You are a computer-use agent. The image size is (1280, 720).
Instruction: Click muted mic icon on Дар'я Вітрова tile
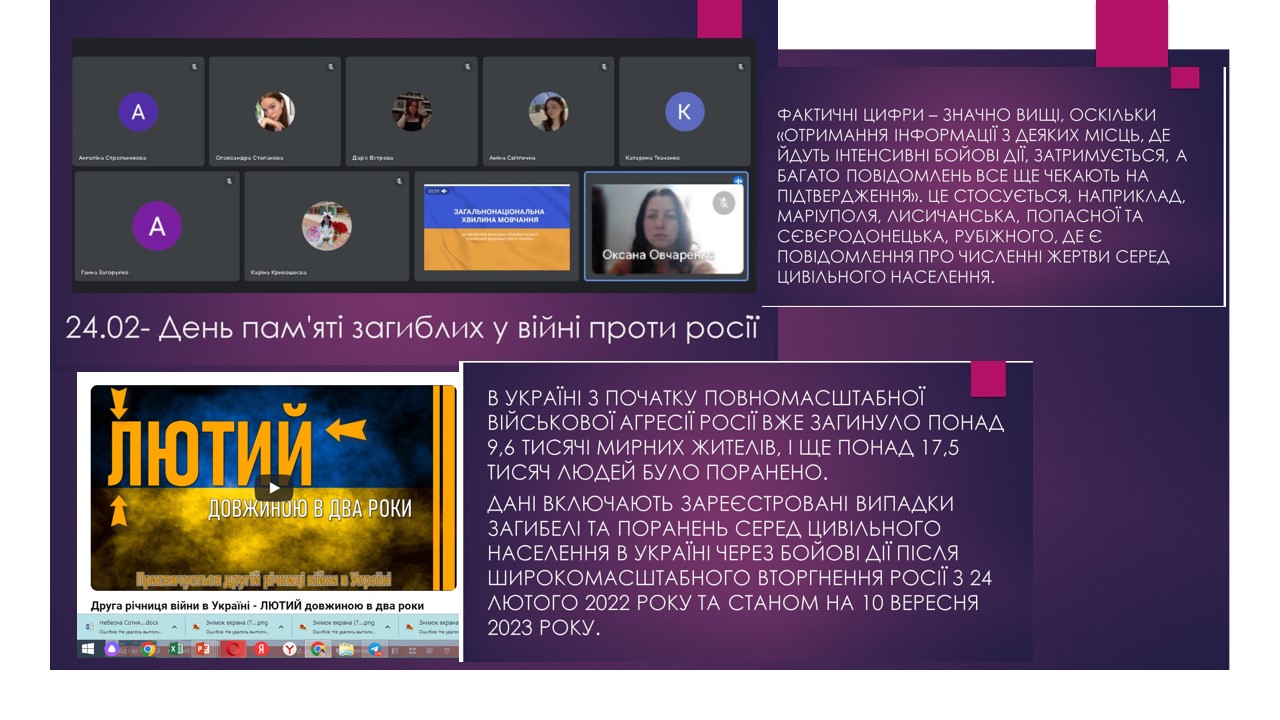point(467,67)
